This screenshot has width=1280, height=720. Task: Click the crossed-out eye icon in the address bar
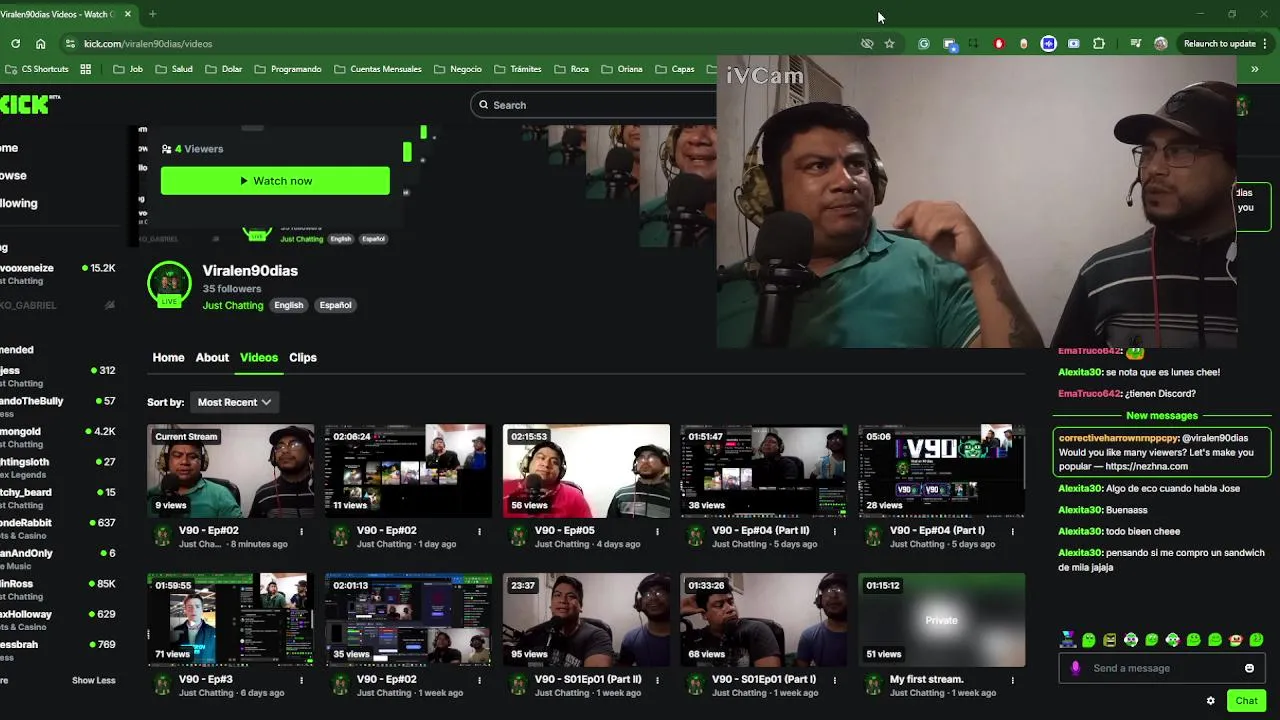coord(867,44)
